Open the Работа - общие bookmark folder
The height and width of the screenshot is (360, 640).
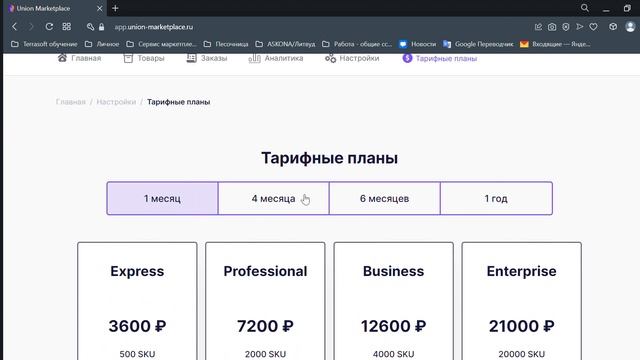point(357,44)
